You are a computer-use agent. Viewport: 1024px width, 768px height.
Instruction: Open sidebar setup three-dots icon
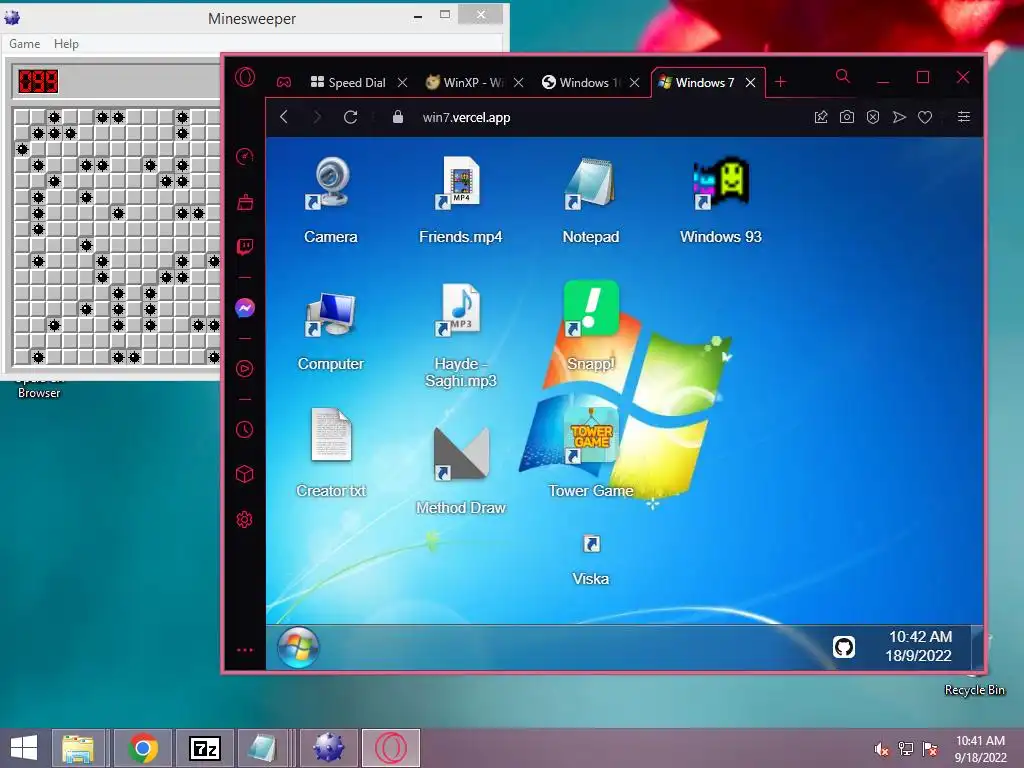pyautogui.click(x=245, y=650)
